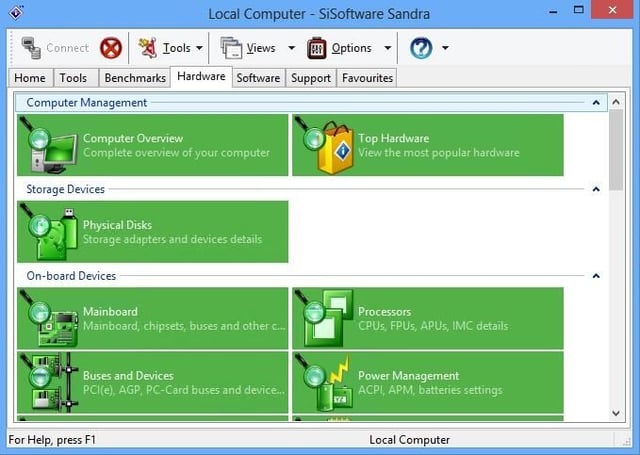Maximize the Sandra window

(578, 9)
